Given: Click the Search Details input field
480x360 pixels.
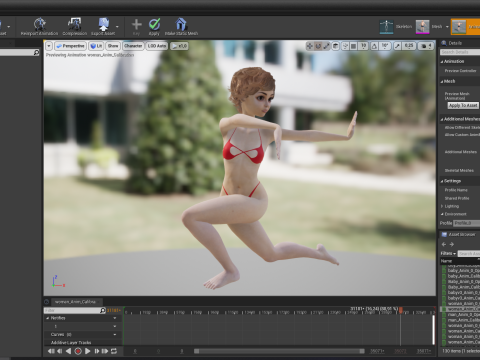Looking at the screenshot, I should pos(460,52).
